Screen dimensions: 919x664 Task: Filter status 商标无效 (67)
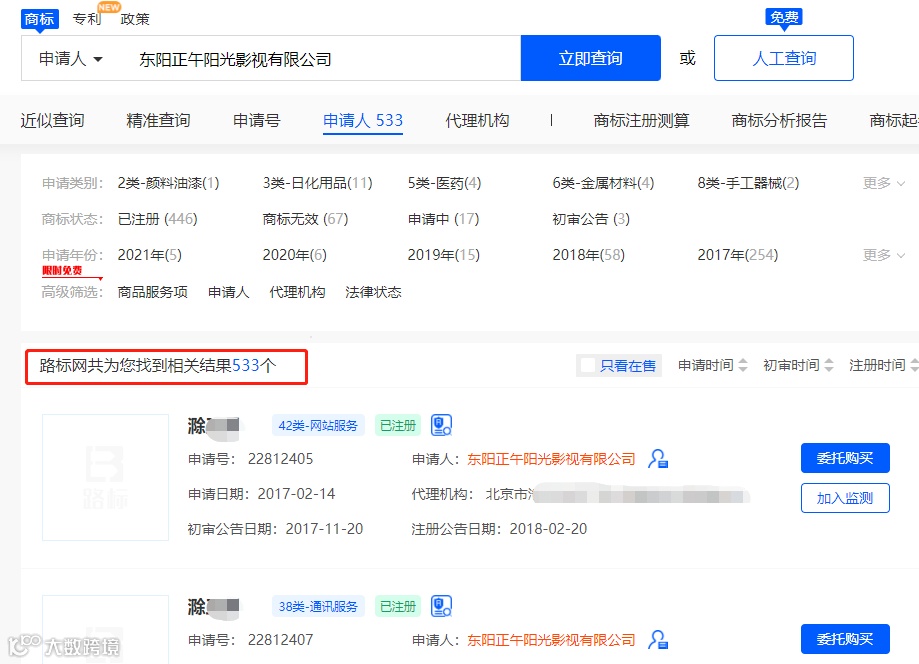click(305, 219)
